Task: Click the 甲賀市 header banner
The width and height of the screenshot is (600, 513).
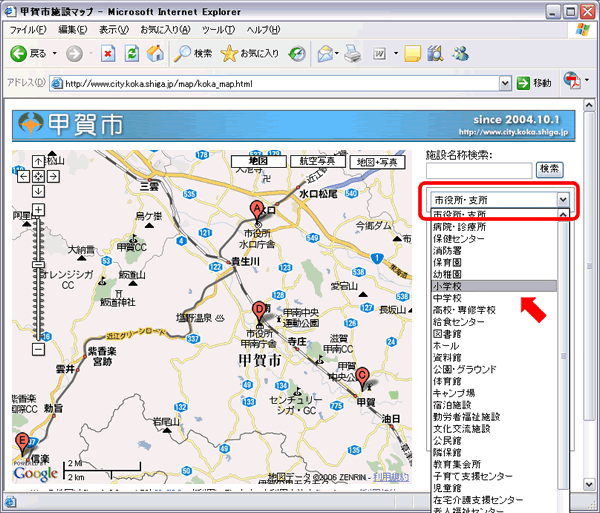Action: [x=293, y=125]
